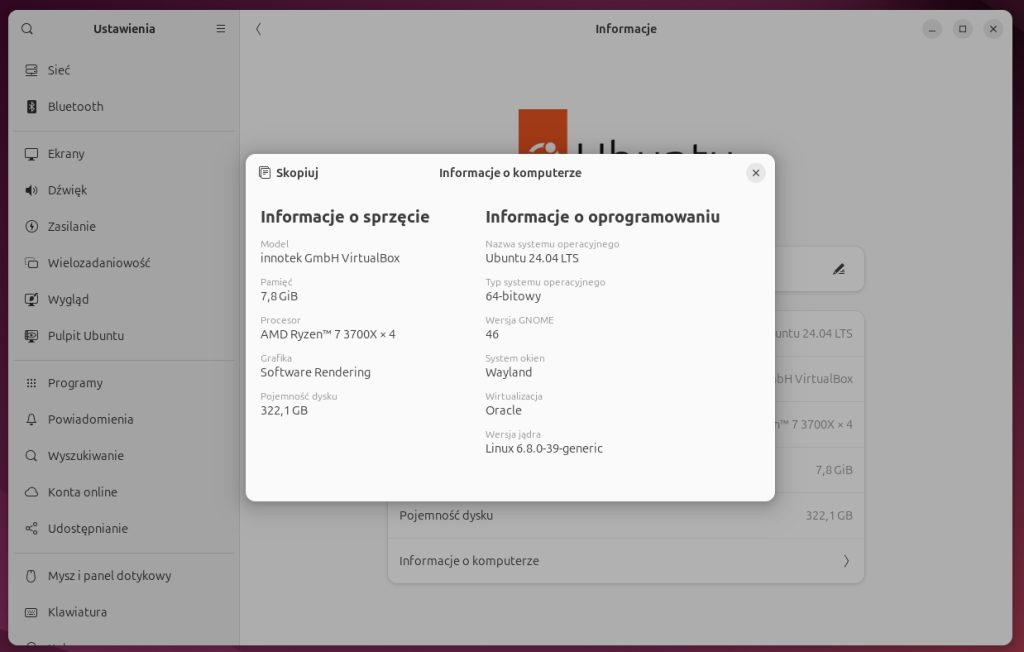Select Mysz i panel dotykowy
Screen dimensions: 1024x652
pyautogui.click(x=109, y=576)
